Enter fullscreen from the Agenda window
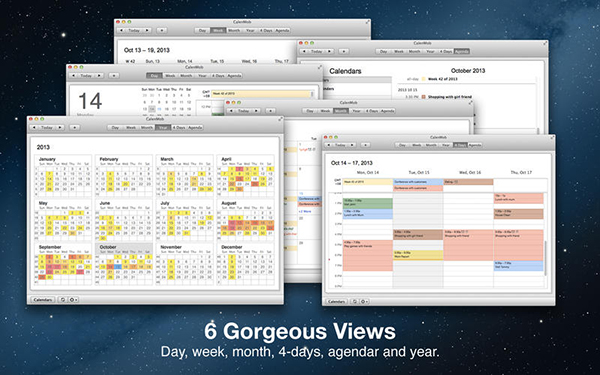600x375 pixels. [x=545, y=43]
